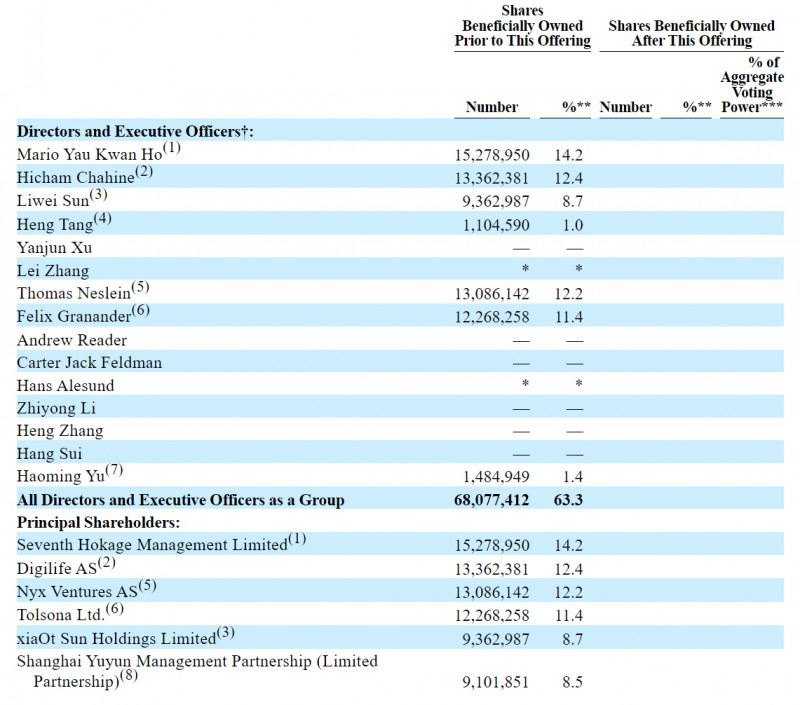Click on Liwei Sun's name
The width and height of the screenshot is (800, 705).
point(53,200)
